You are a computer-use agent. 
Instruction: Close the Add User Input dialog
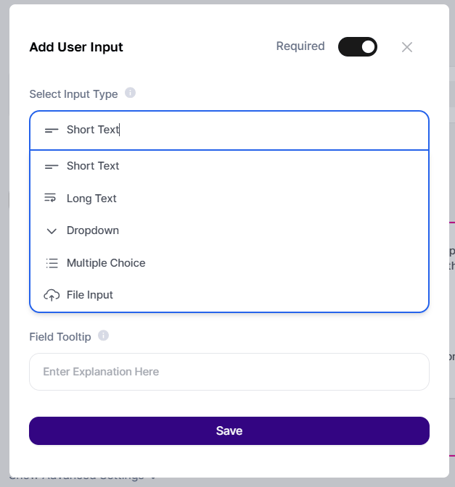pos(407,47)
